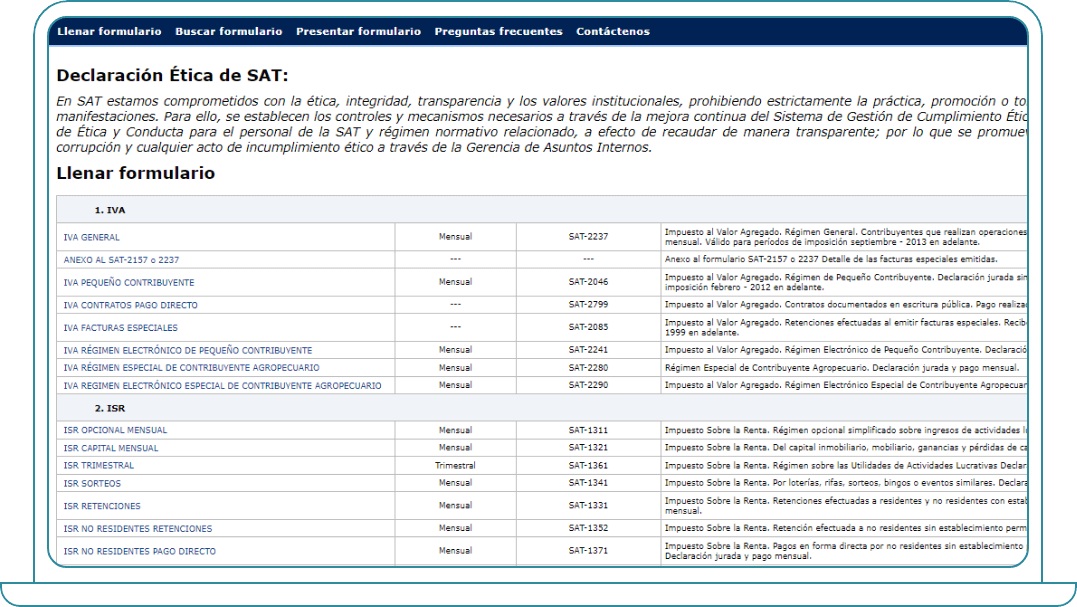1077x607 pixels.
Task: Open ISR OPCIONAL MENSUAL form
Action: pos(115,430)
